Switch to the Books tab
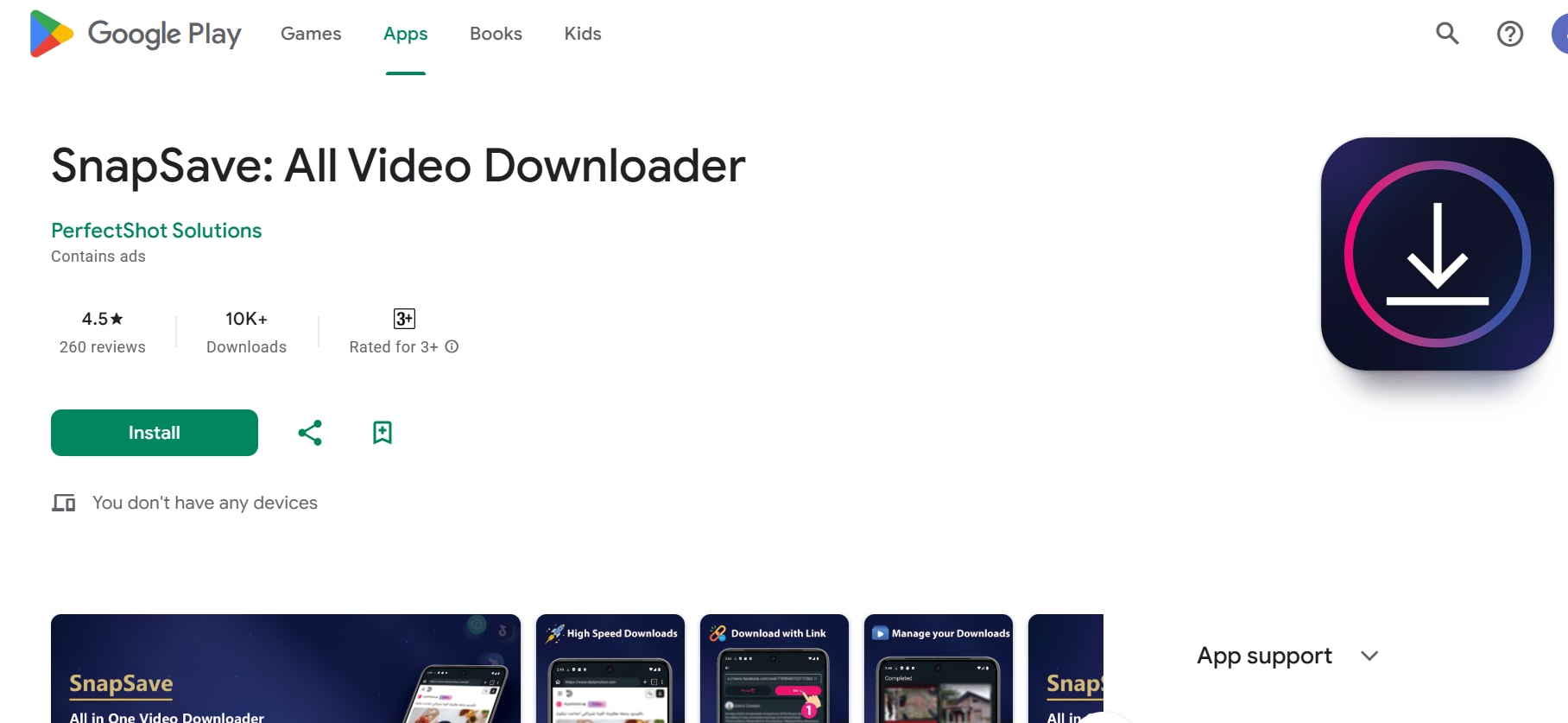 click(496, 34)
